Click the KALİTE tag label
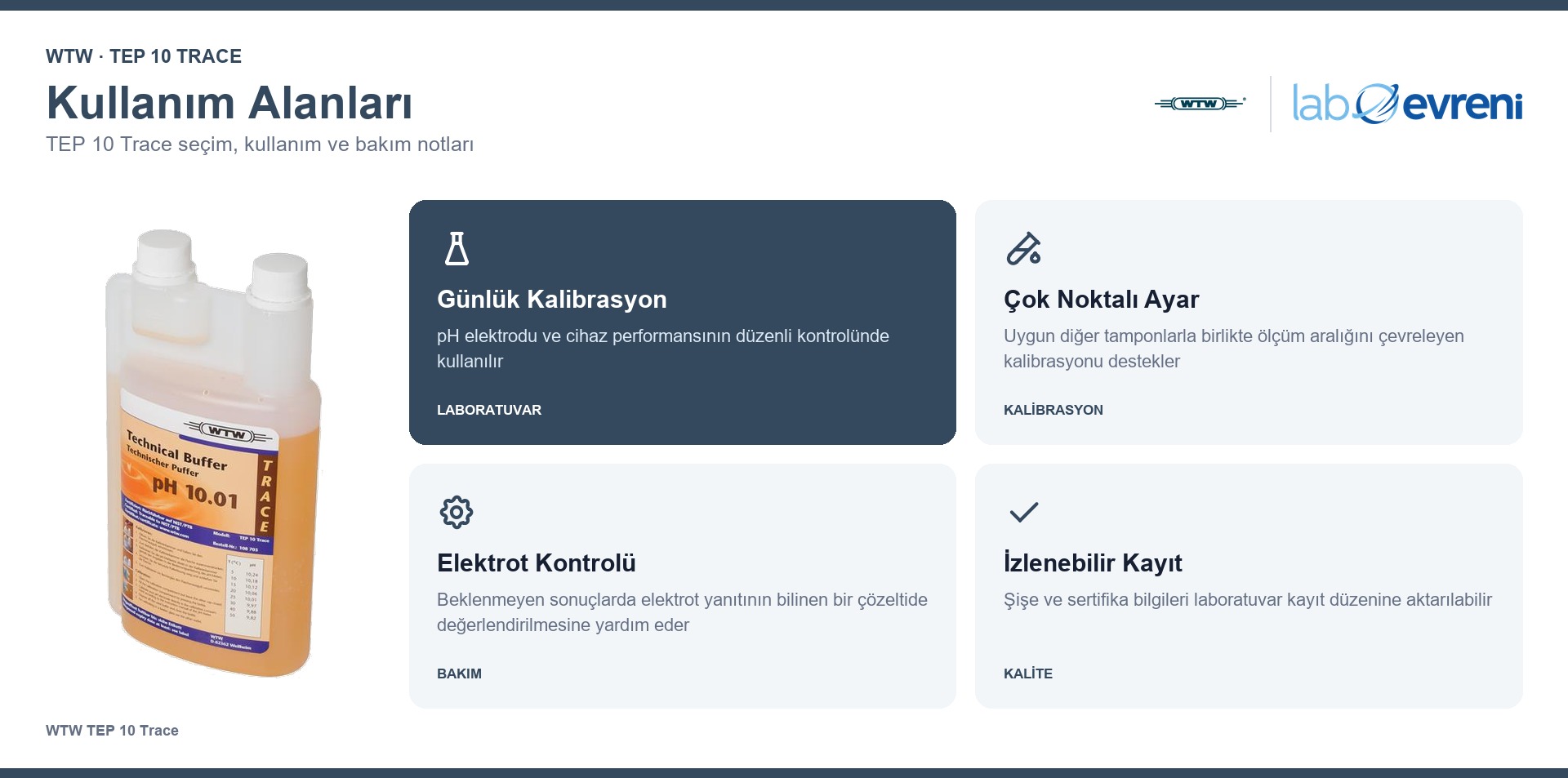1568x778 pixels. (1028, 674)
